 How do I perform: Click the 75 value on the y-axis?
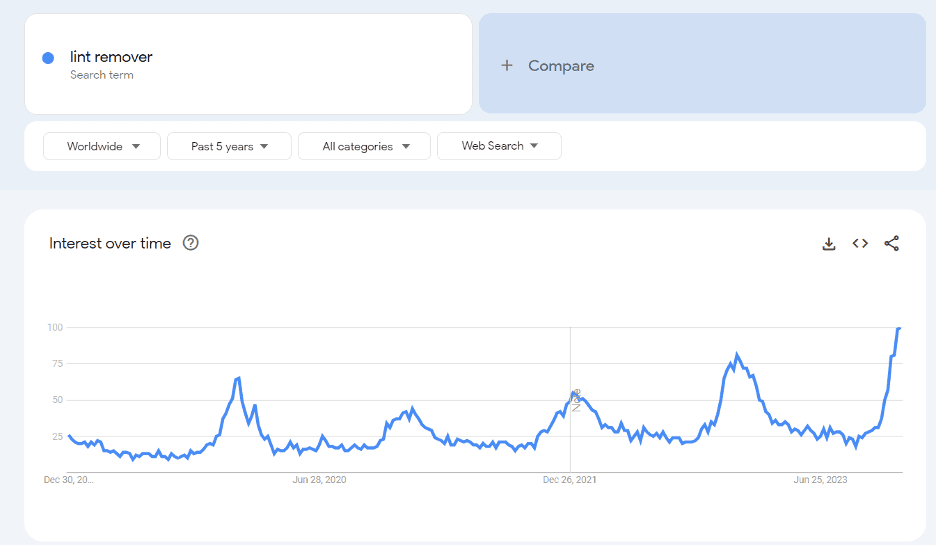pos(57,363)
